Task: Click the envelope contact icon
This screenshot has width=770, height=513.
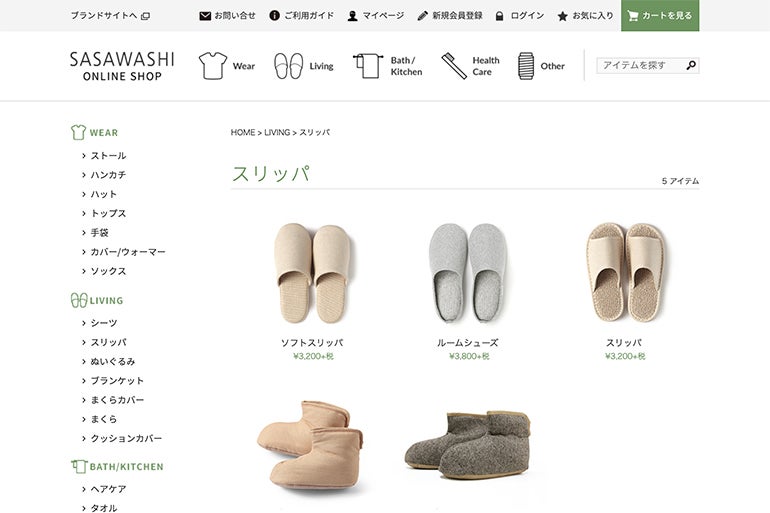Action: point(205,16)
